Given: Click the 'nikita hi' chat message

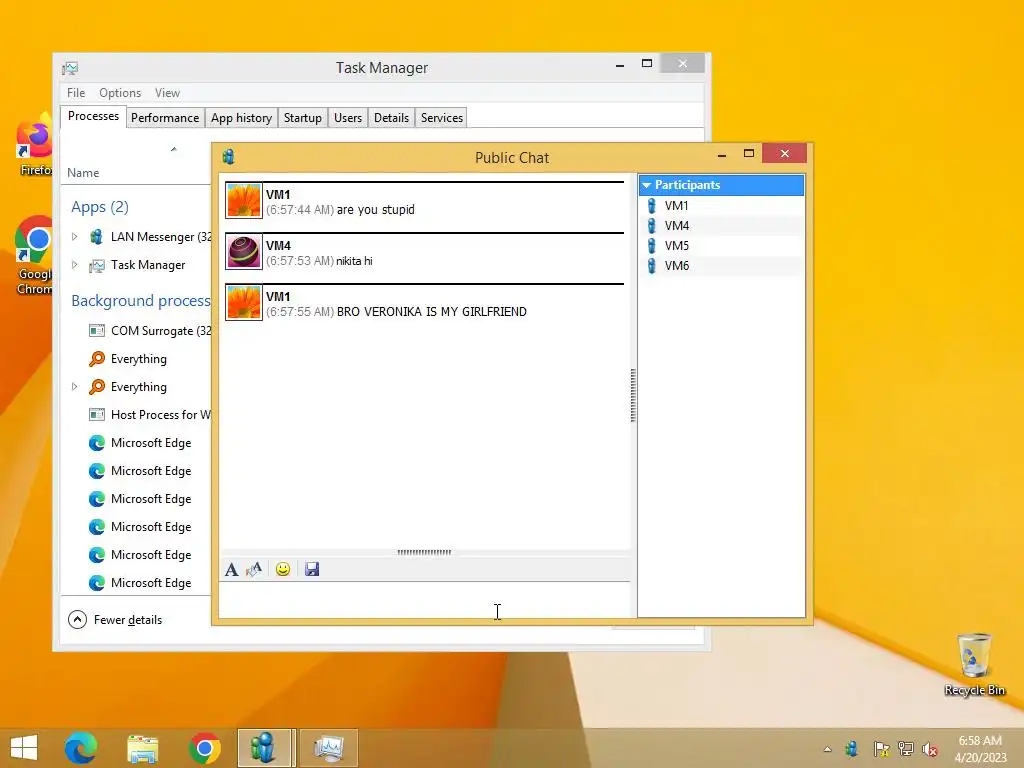Looking at the screenshot, I should click(355, 261).
